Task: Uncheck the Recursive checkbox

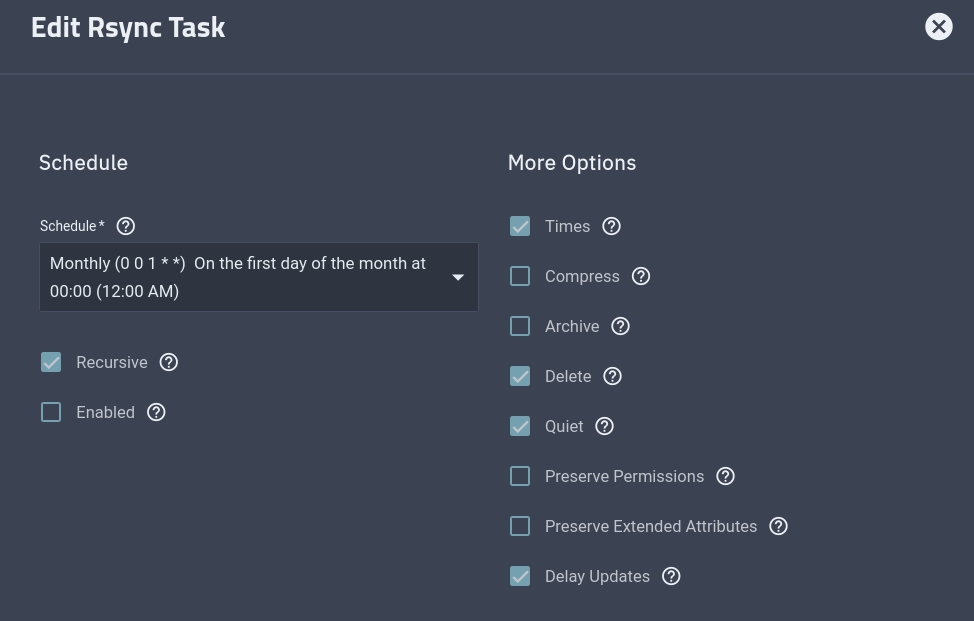Action: (x=51, y=362)
